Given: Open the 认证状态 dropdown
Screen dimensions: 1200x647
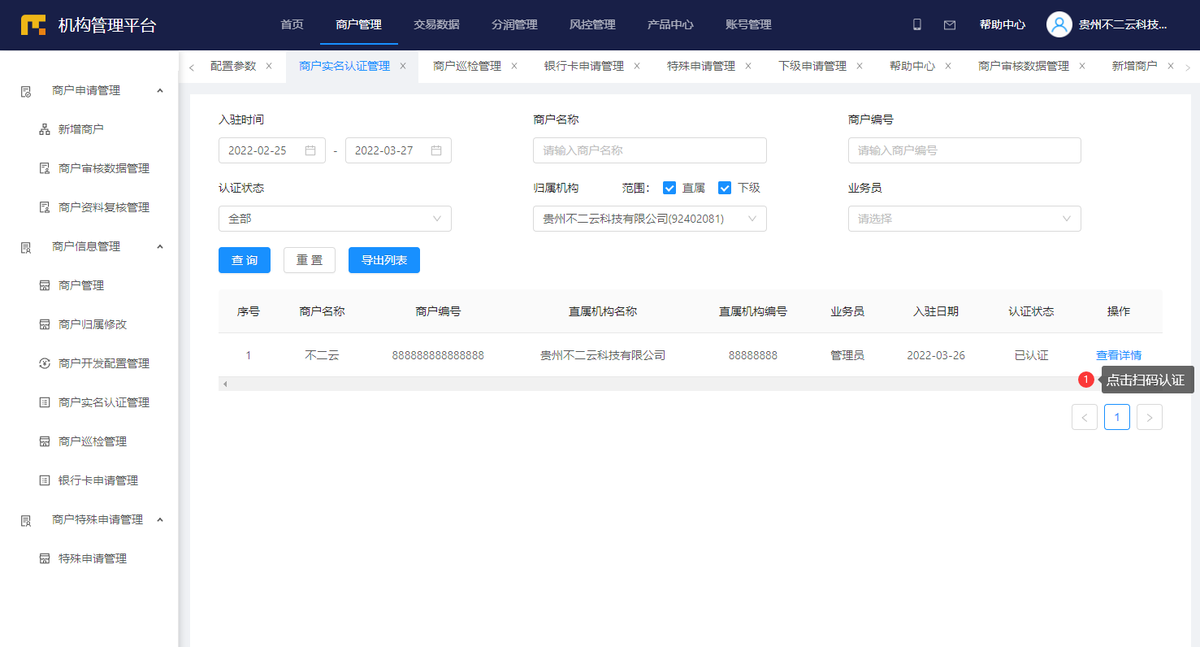Looking at the screenshot, I should [335, 218].
